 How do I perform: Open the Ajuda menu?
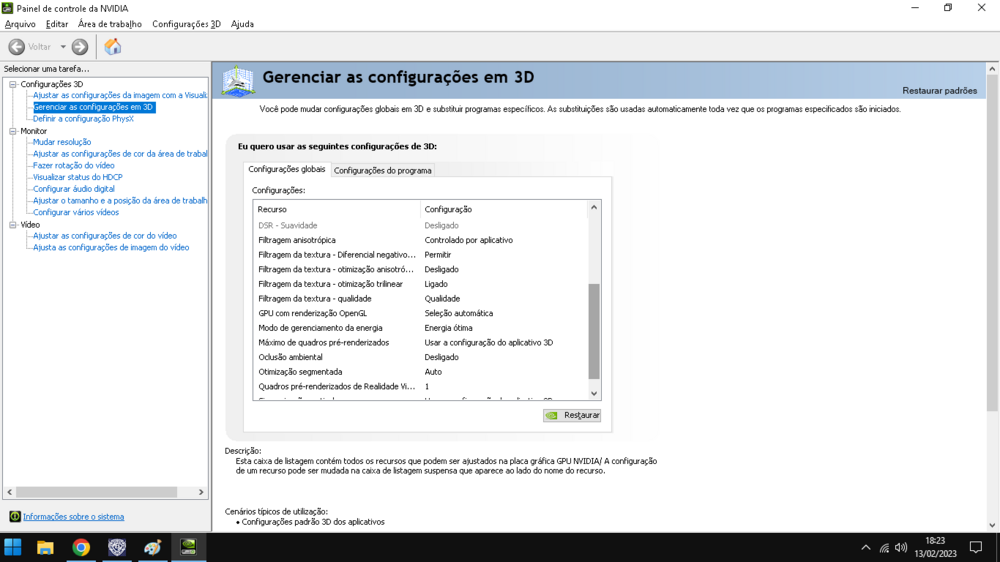242,24
